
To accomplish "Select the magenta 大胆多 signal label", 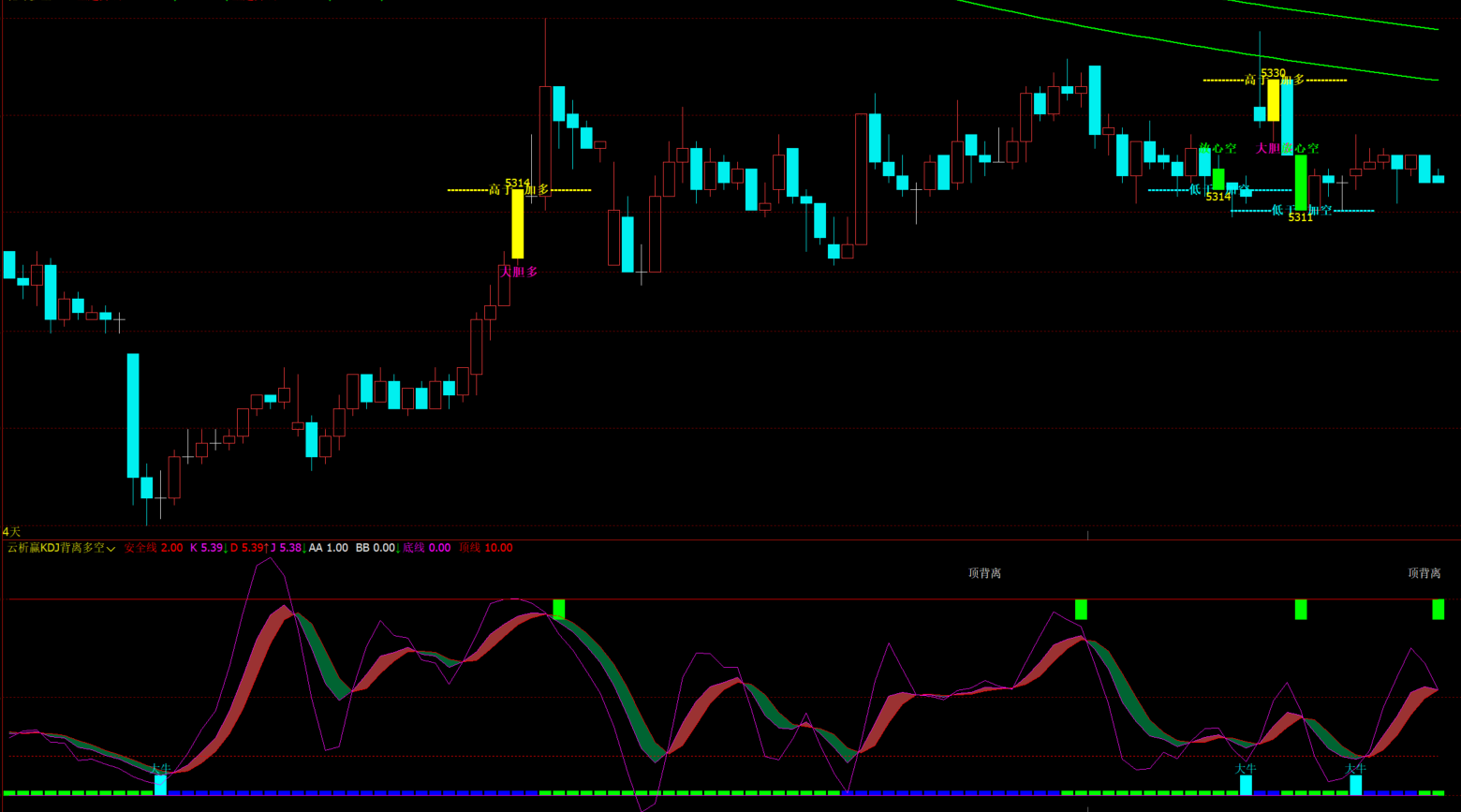I will (x=520, y=272).
